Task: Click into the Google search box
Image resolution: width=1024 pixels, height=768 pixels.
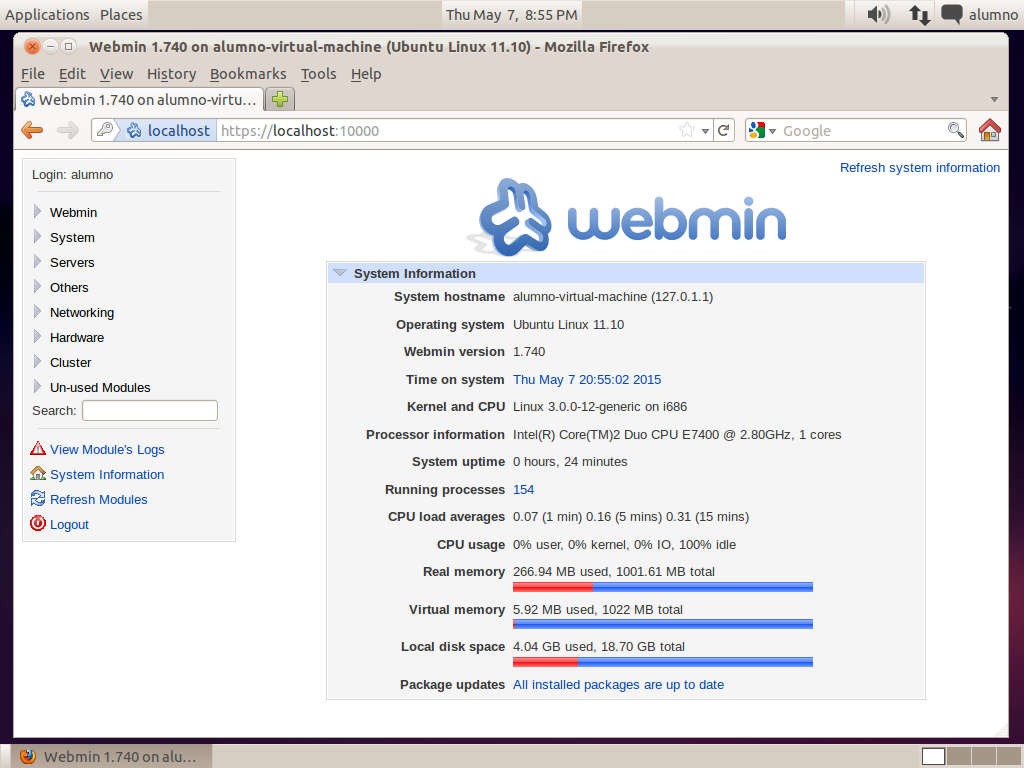Action: point(863,131)
